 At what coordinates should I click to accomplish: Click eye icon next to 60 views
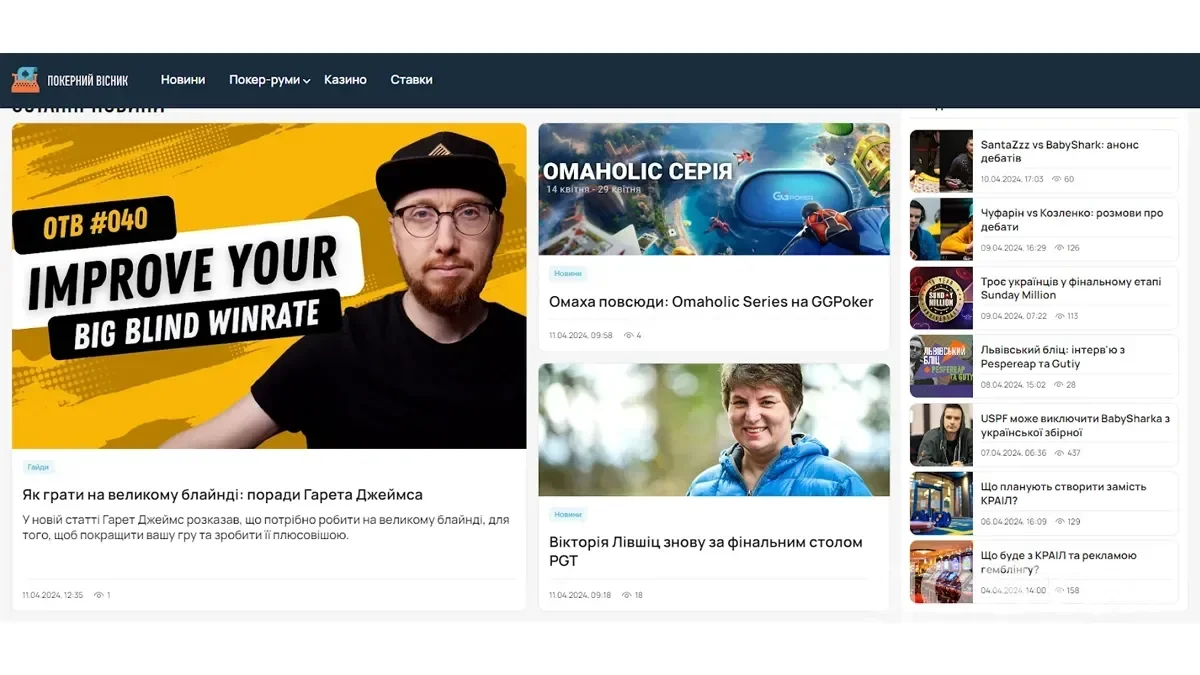point(1056,179)
